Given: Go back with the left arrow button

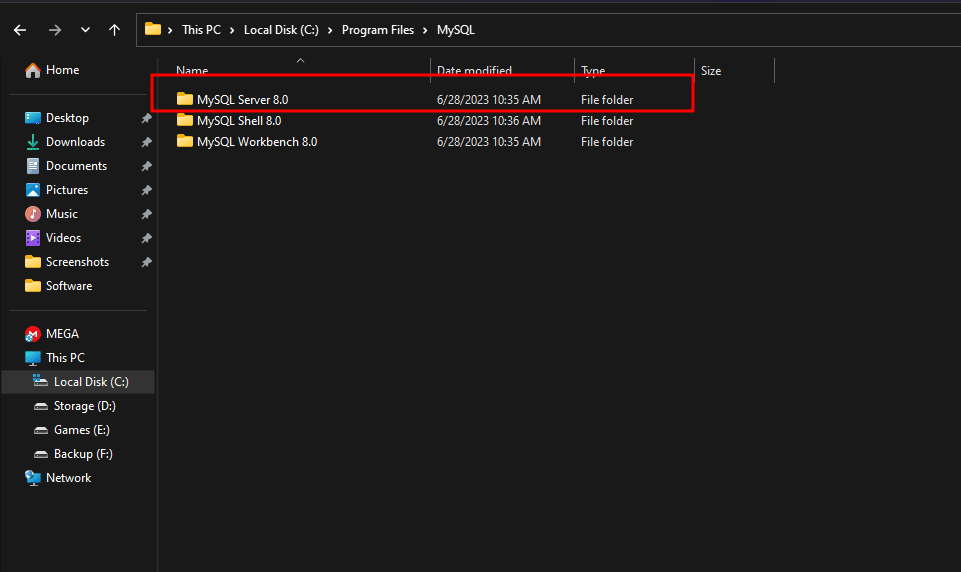Looking at the screenshot, I should point(20,30).
